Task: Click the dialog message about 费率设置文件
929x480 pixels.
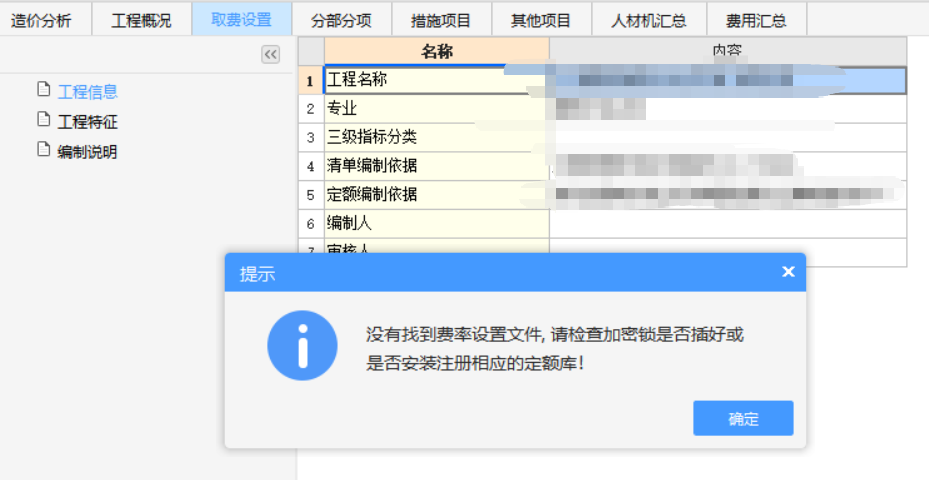Action: 555,348
